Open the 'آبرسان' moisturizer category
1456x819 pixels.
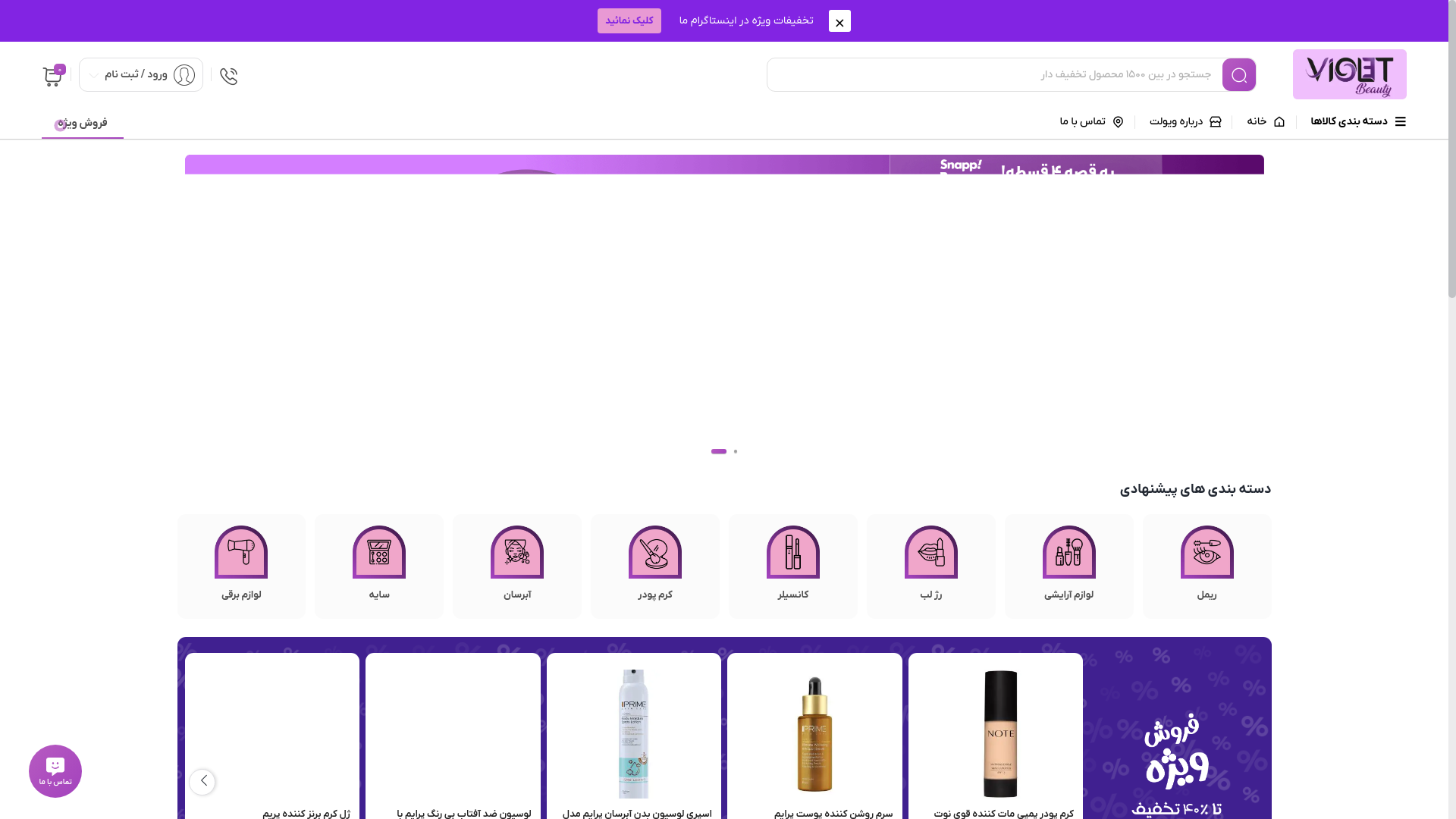pos(517,566)
